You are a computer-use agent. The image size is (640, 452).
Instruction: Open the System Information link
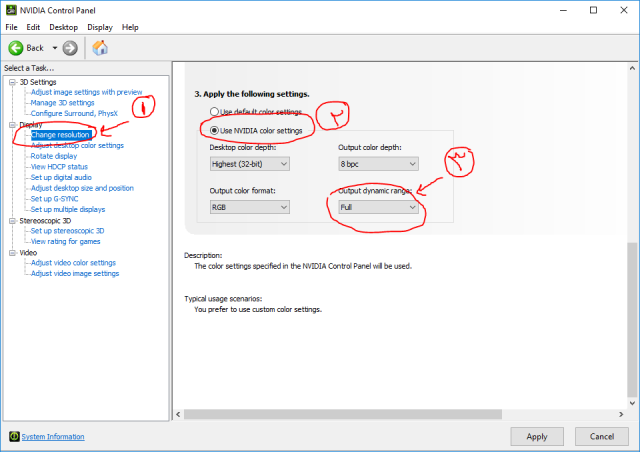coord(53,436)
